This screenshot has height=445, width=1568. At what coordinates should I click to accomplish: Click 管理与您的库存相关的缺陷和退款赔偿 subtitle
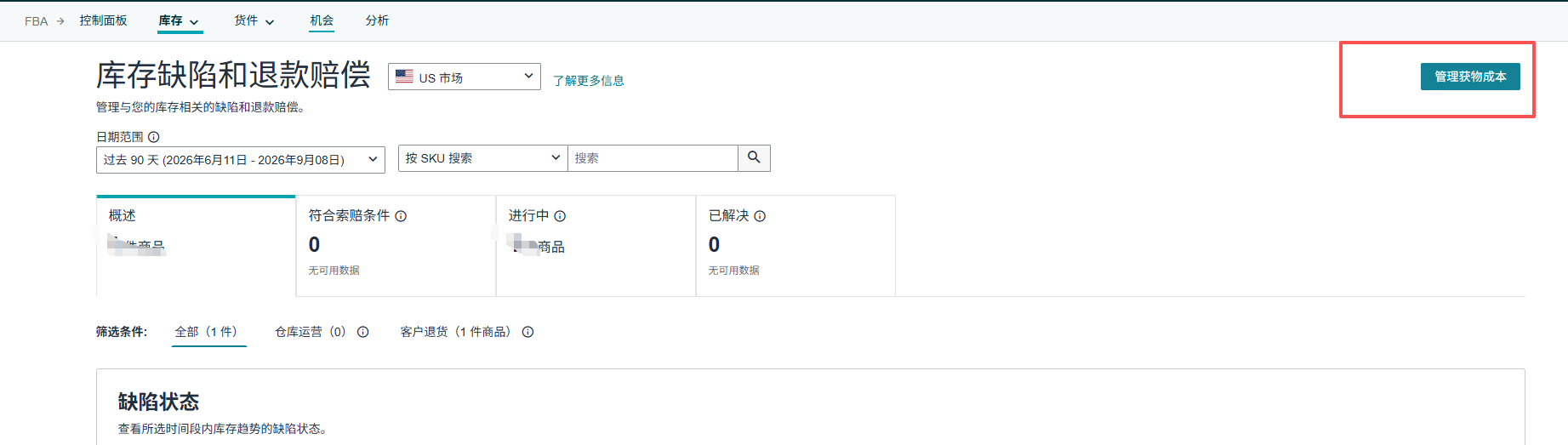(200, 107)
